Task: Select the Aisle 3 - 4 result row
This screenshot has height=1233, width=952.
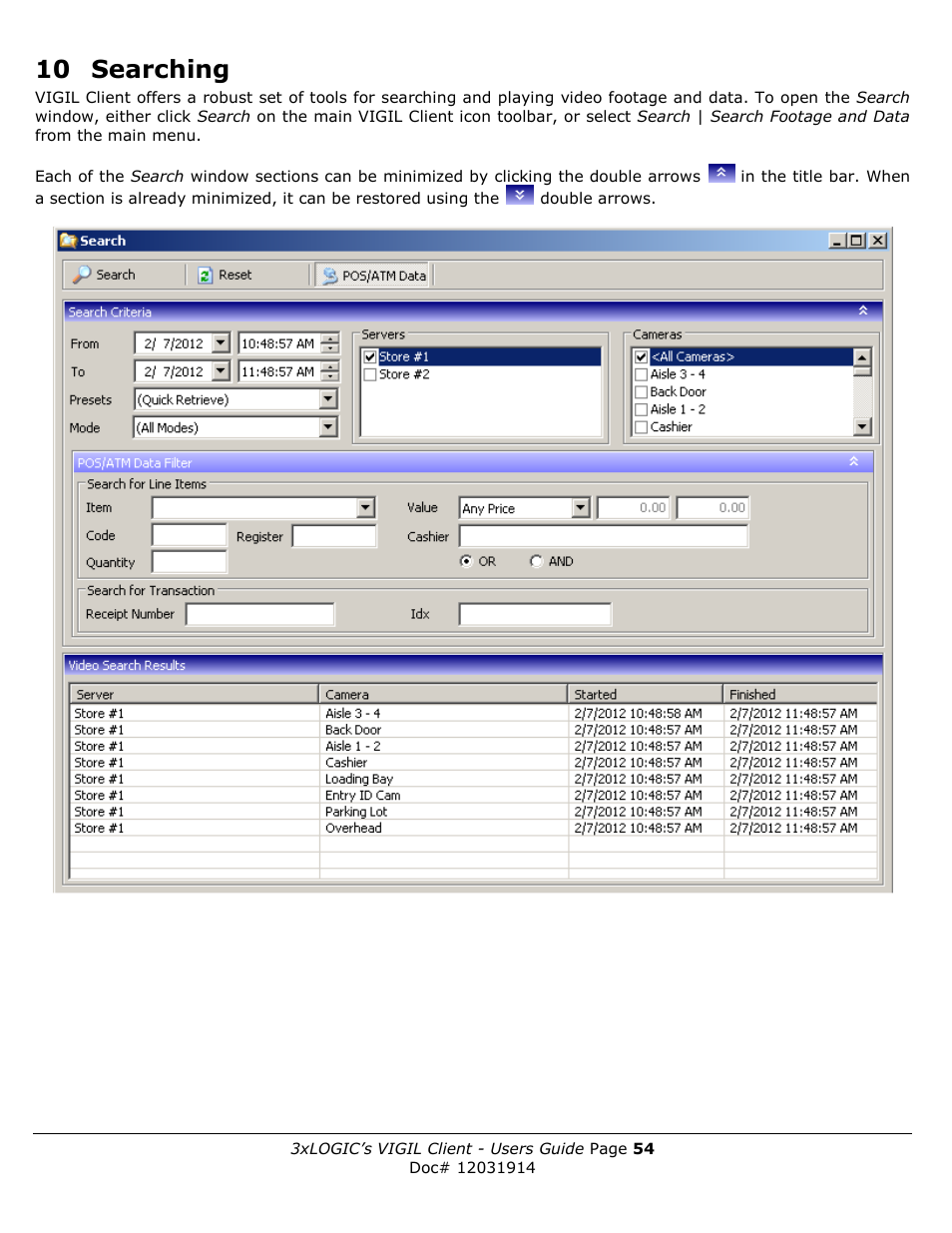Action: (474, 714)
